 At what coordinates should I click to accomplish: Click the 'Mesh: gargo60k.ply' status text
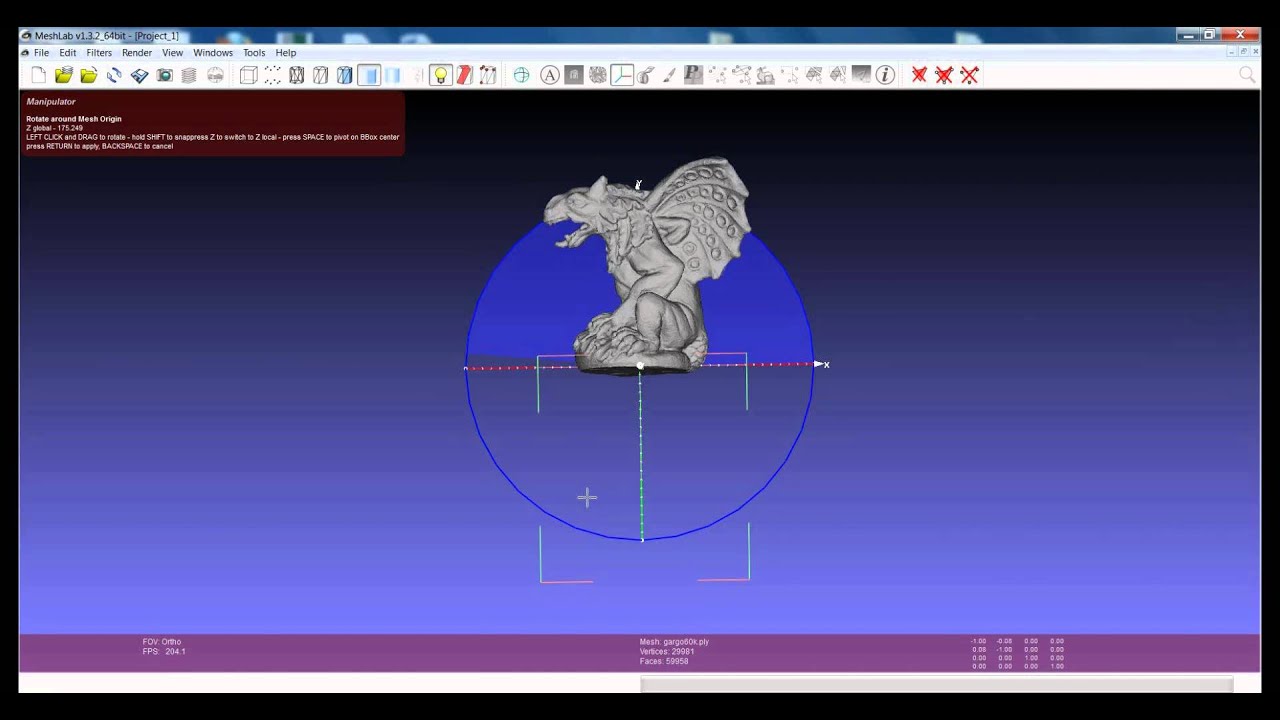coord(674,642)
